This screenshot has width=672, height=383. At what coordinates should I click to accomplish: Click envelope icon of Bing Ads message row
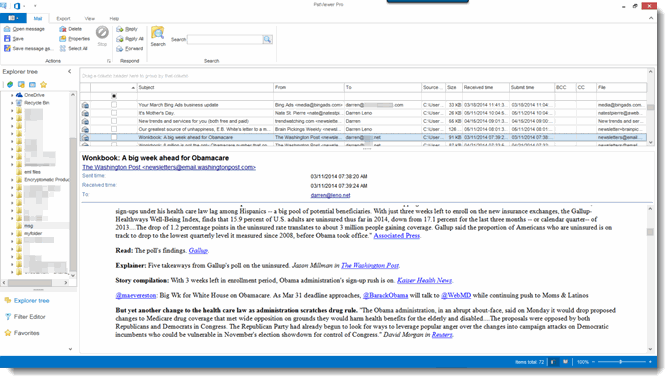[x=85, y=105]
